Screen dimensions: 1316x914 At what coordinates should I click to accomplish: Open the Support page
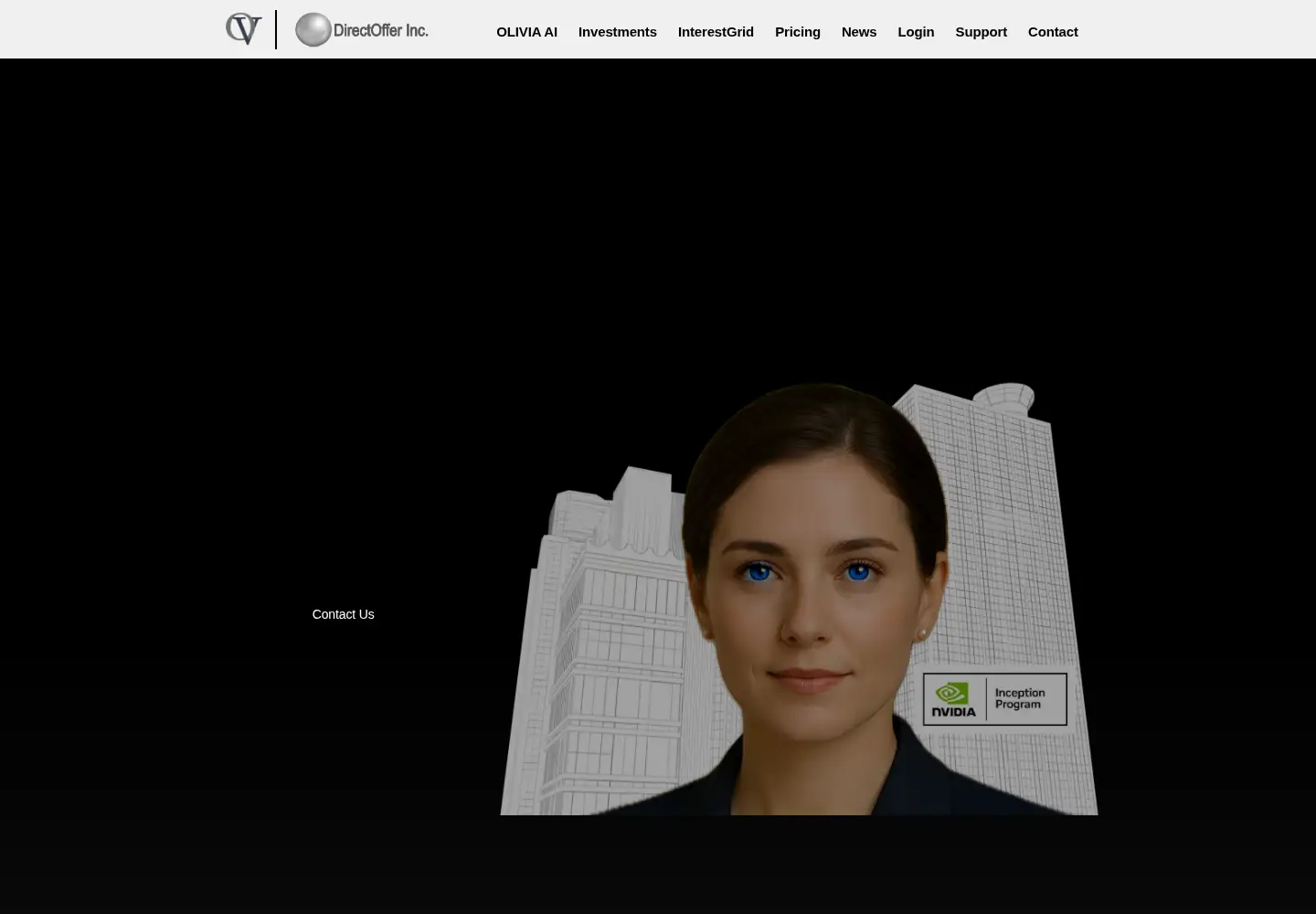click(982, 31)
